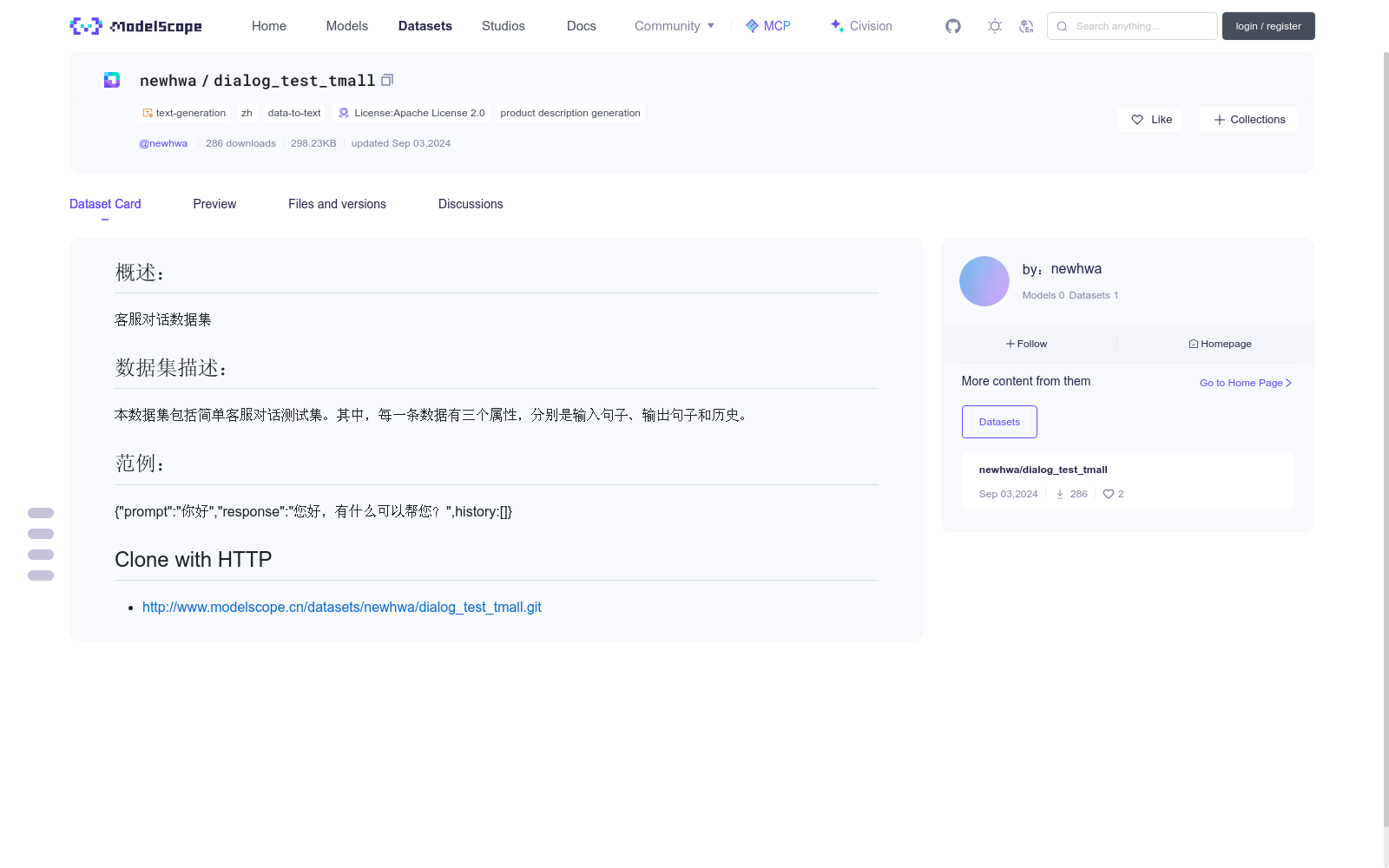The width and height of the screenshot is (1389, 868).
Task: Click the text-generation tag icon
Action: point(148,113)
